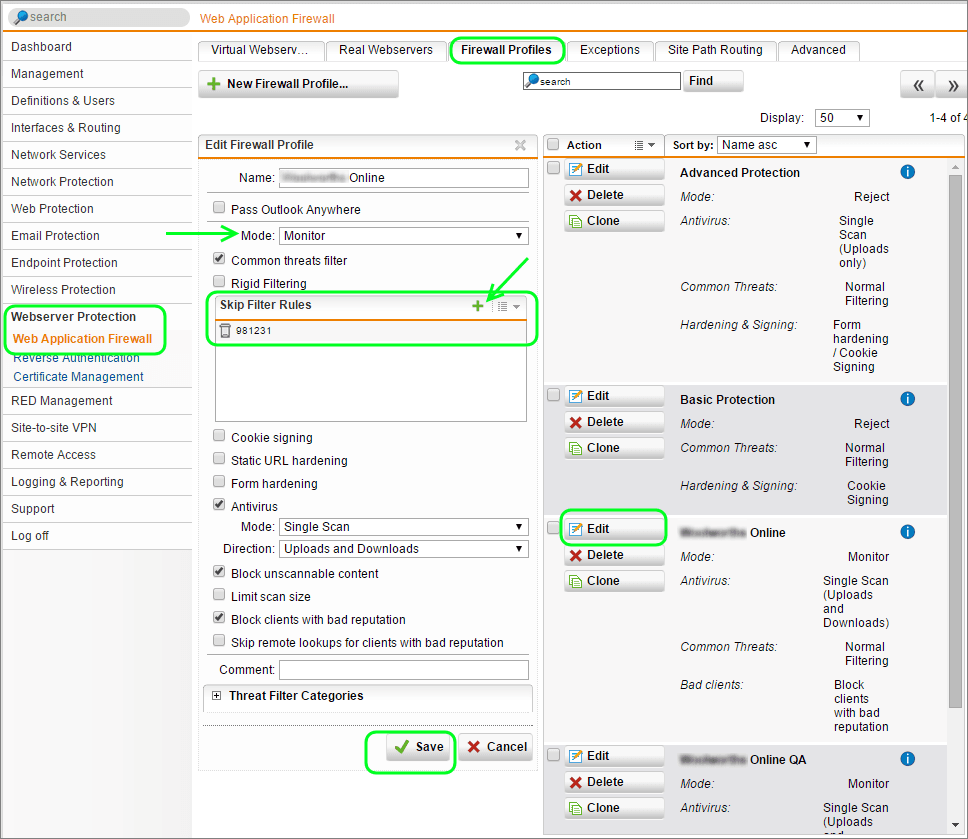Image resolution: width=968 pixels, height=839 pixels.
Task: Save the firewall profile
Action: 420,747
